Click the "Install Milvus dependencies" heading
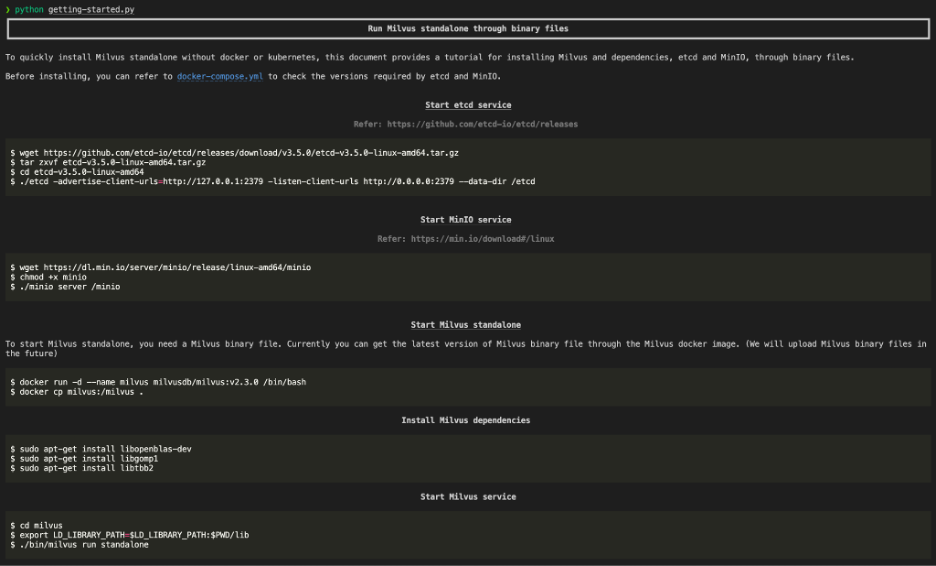Image resolution: width=936 pixels, height=566 pixels. (x=466, y=420)
